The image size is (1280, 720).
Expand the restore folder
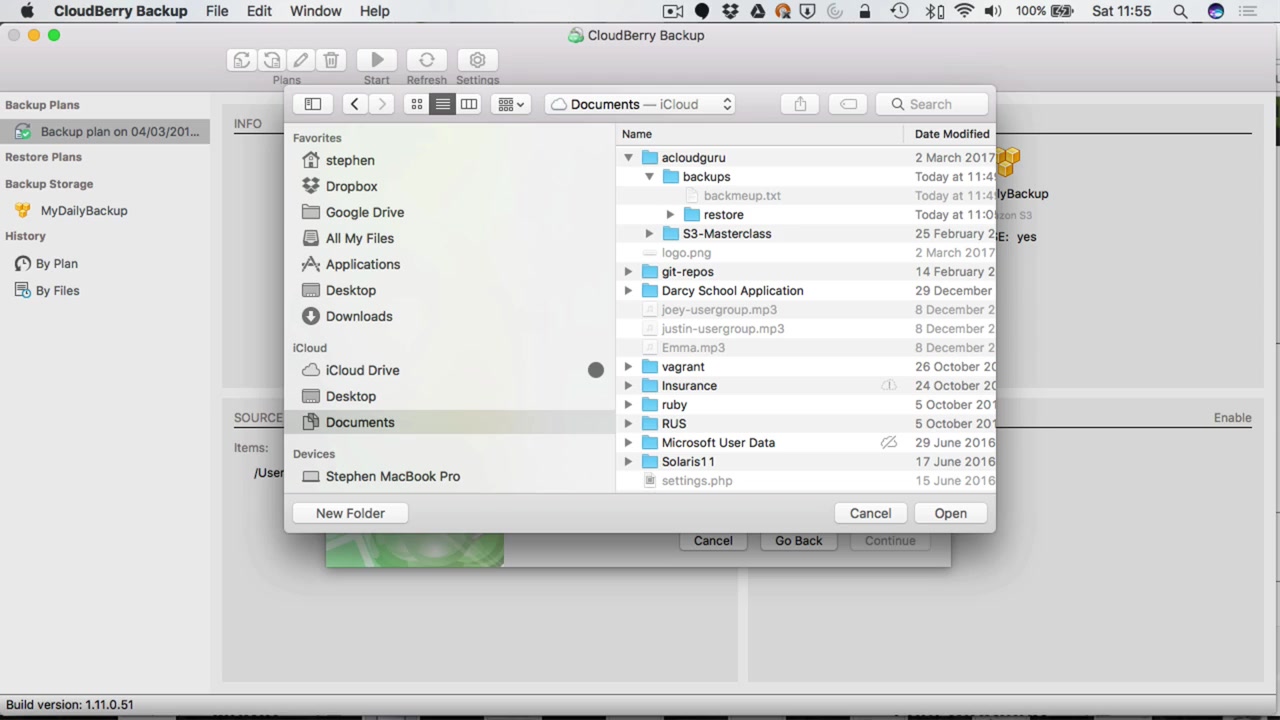coord(670,215)
